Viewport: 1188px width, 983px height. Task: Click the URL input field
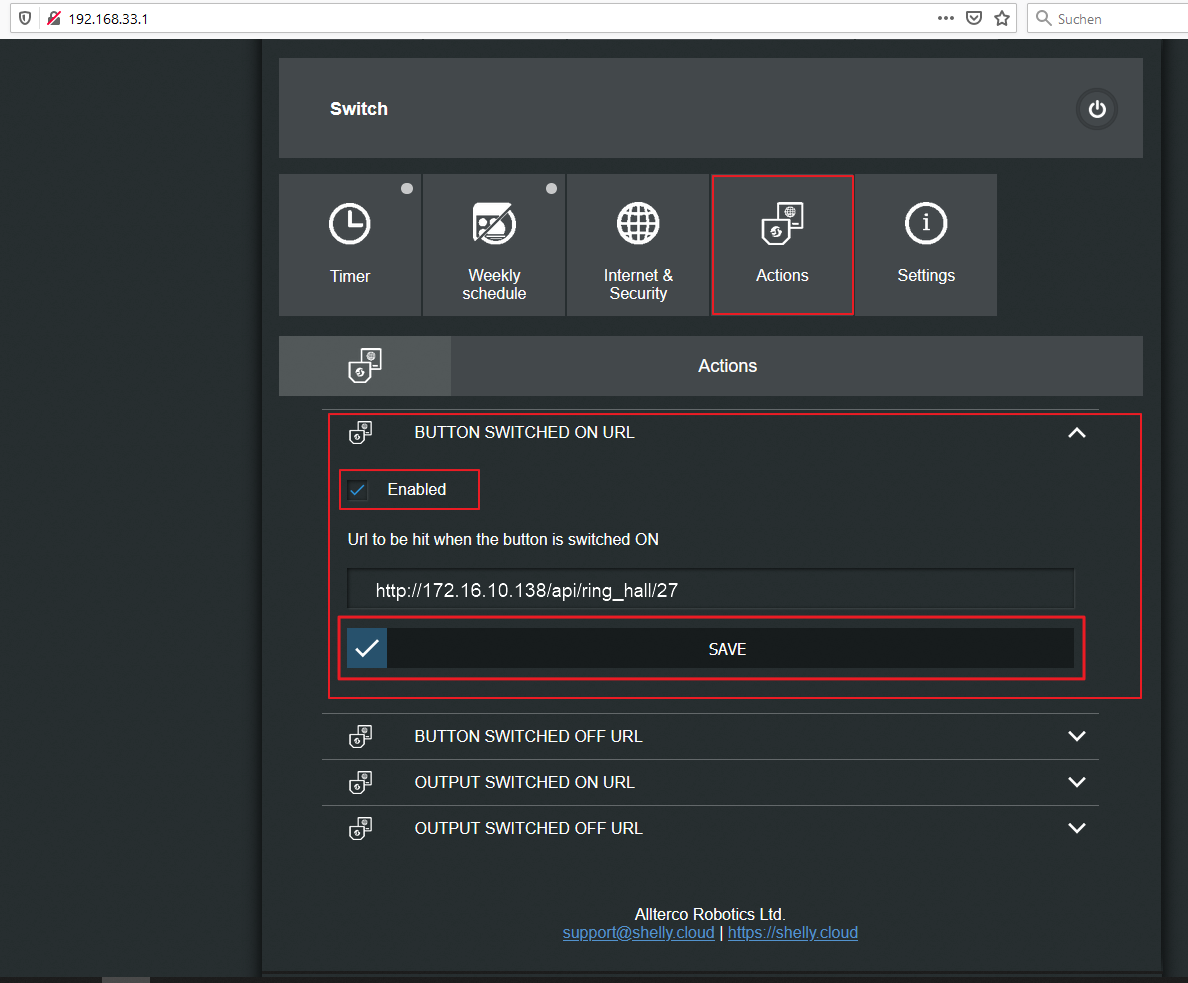tap(711, 590)
